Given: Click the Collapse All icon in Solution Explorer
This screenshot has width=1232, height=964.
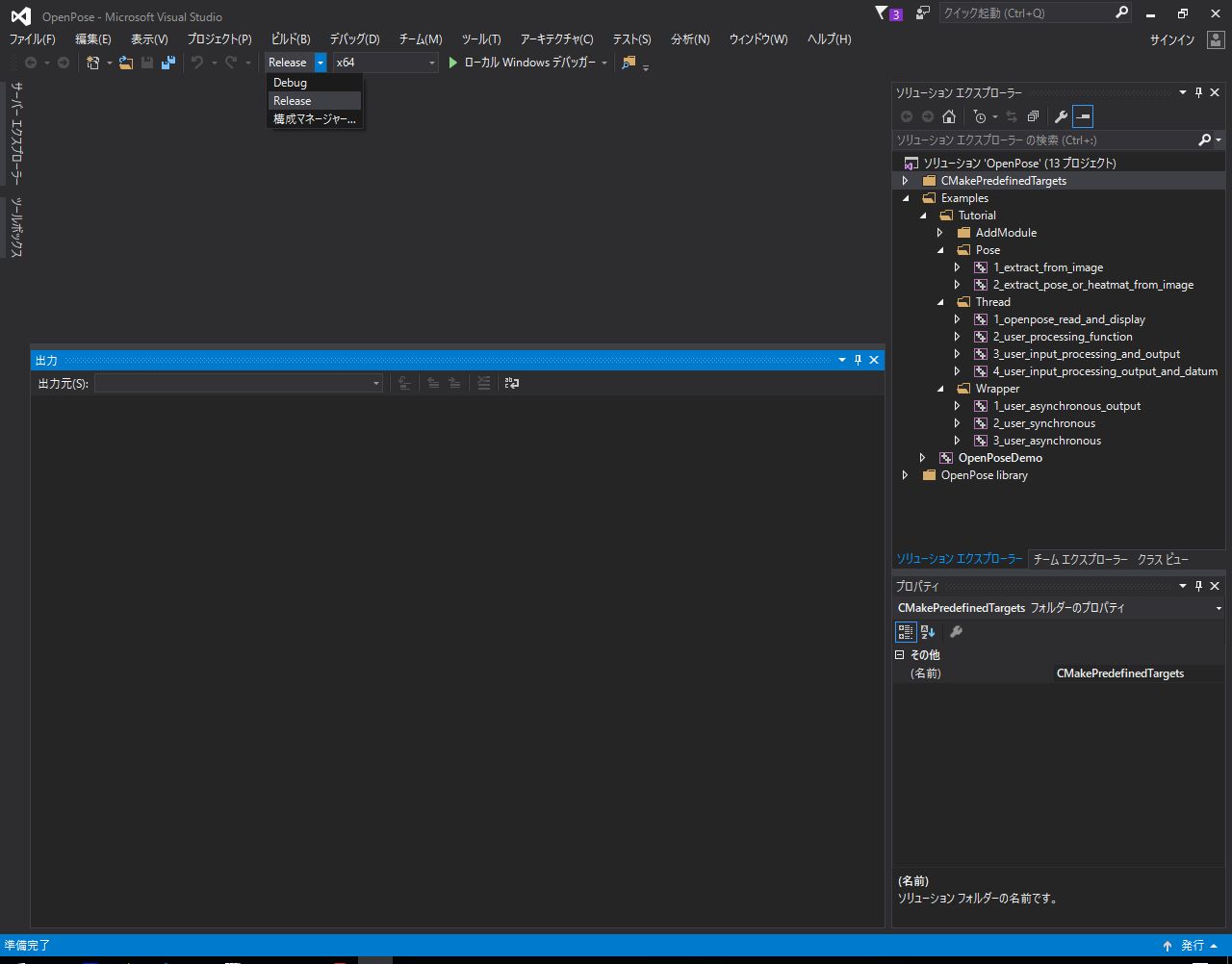Looking at the screenshot, I should coord(1033,116).
